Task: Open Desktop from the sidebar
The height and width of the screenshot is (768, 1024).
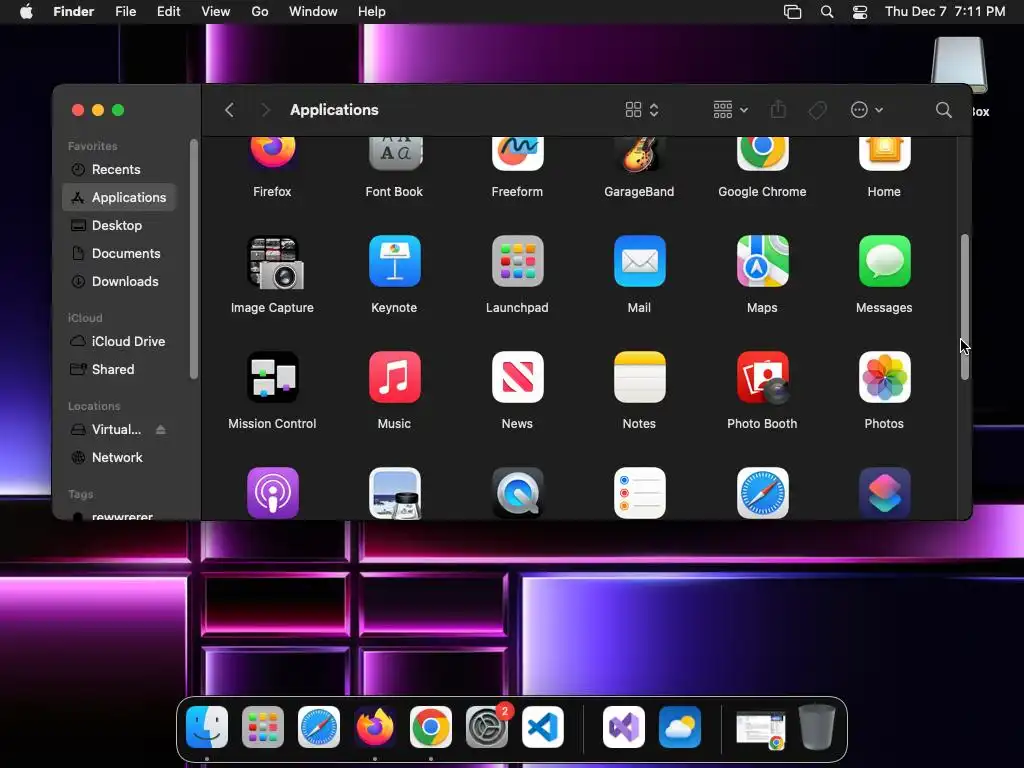Action: pos(119,225)
